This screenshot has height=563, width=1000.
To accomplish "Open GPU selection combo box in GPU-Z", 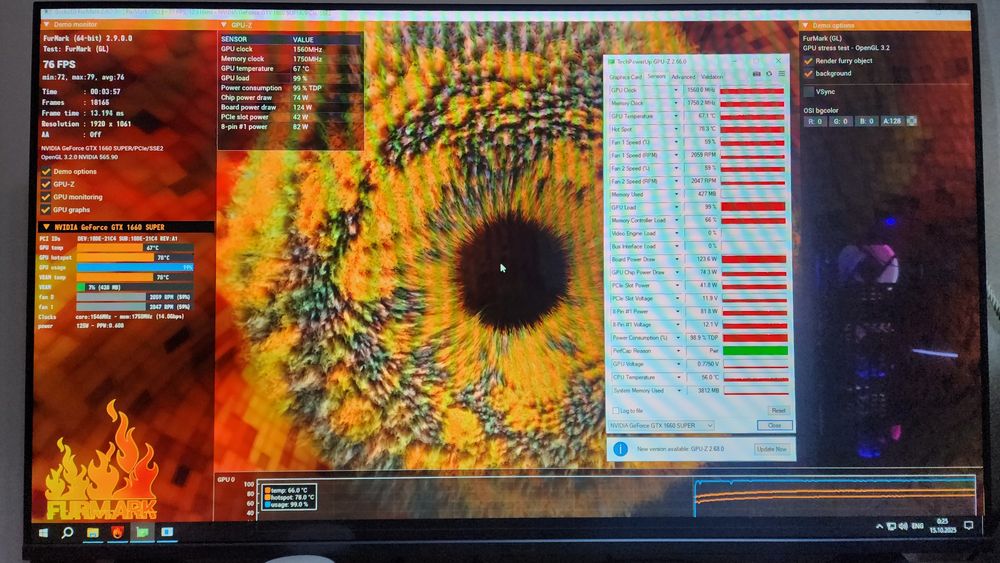I will coord(661,425).
